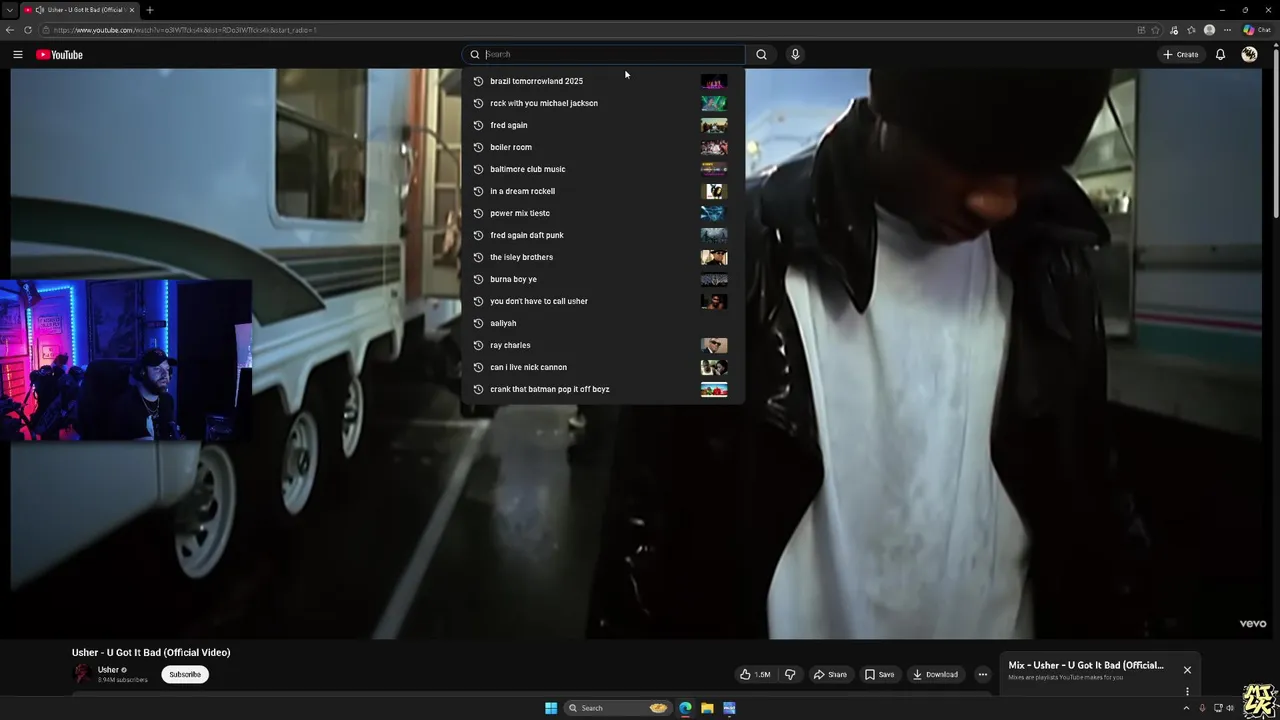Choose burna boy ye suggestion
1280x720 pixels.
pos(603,279)
